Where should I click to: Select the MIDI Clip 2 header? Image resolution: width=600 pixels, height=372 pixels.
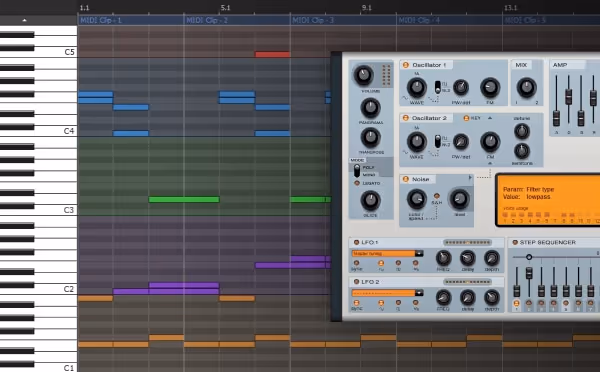point(237,20)
